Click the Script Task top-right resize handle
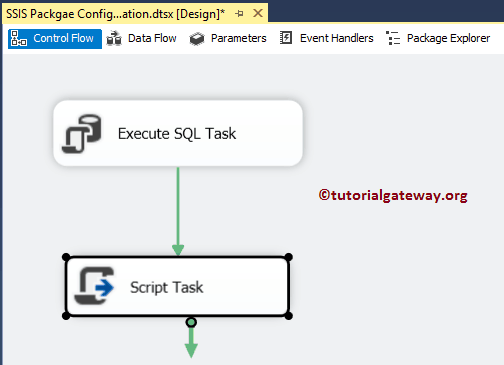Screen dimensions: 504x365 coord(289,257)
